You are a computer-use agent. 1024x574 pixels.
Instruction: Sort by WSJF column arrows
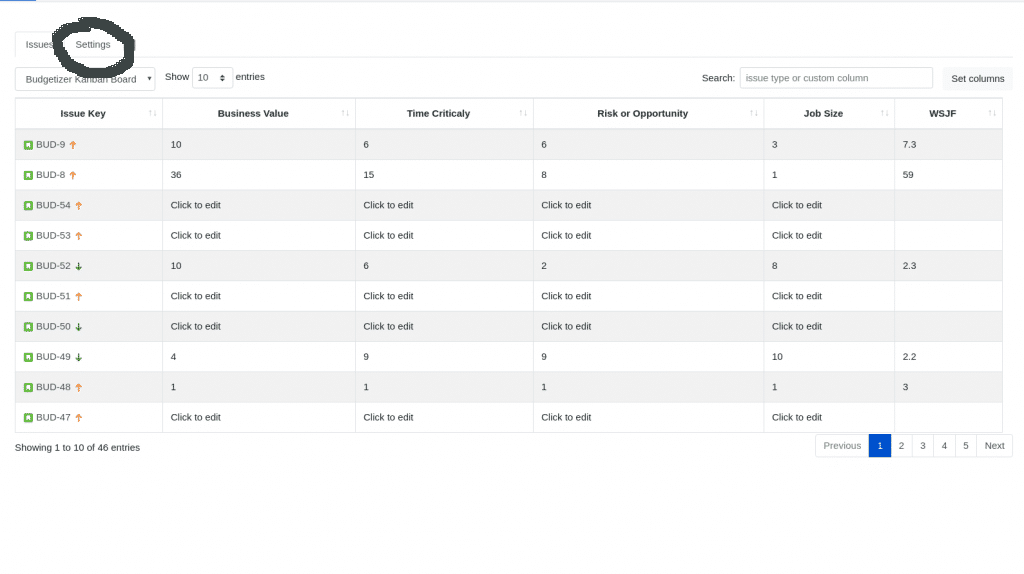point(992,114)
